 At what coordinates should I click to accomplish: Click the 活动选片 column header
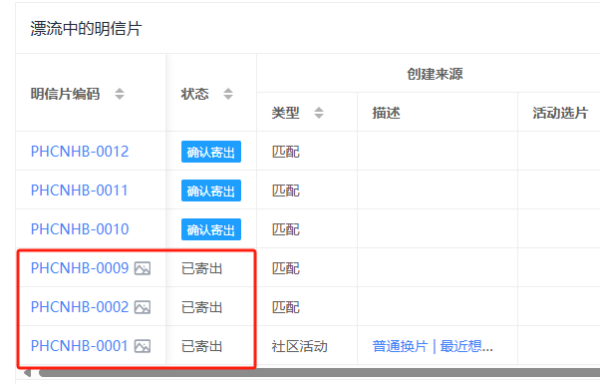point(560,113)
